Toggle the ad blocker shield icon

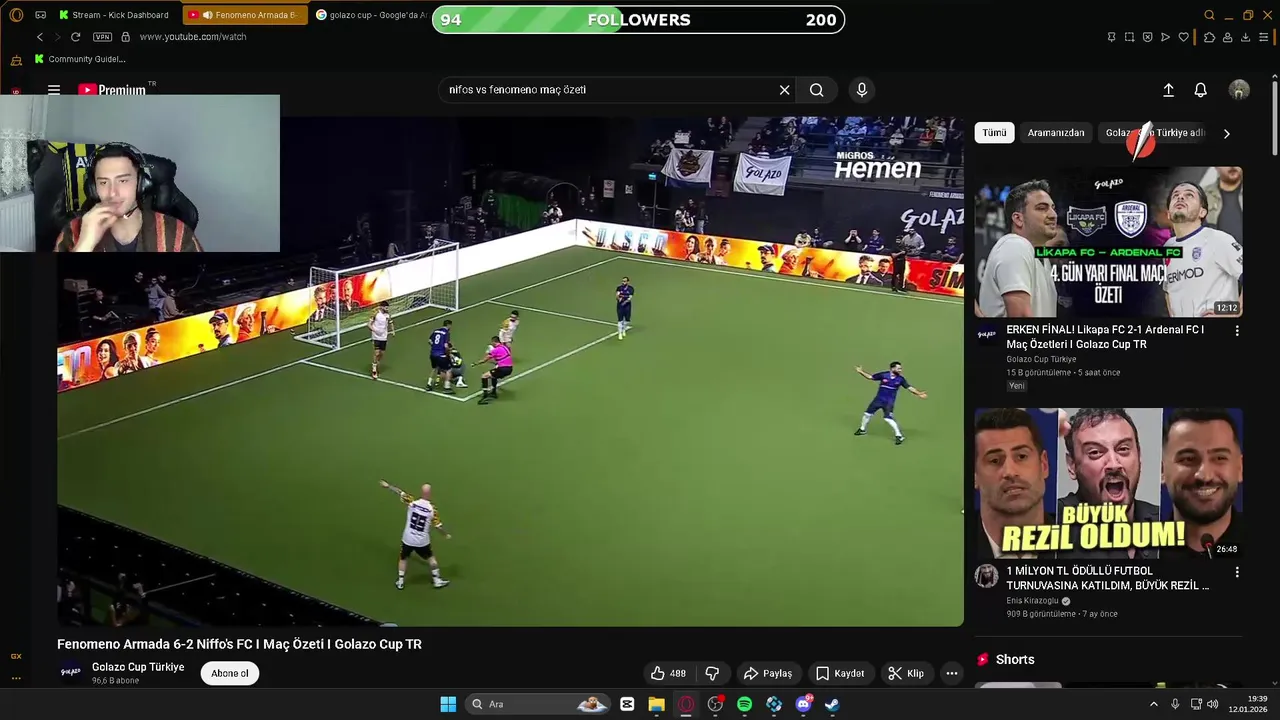pyautogui.click(x=1147, y=37)
